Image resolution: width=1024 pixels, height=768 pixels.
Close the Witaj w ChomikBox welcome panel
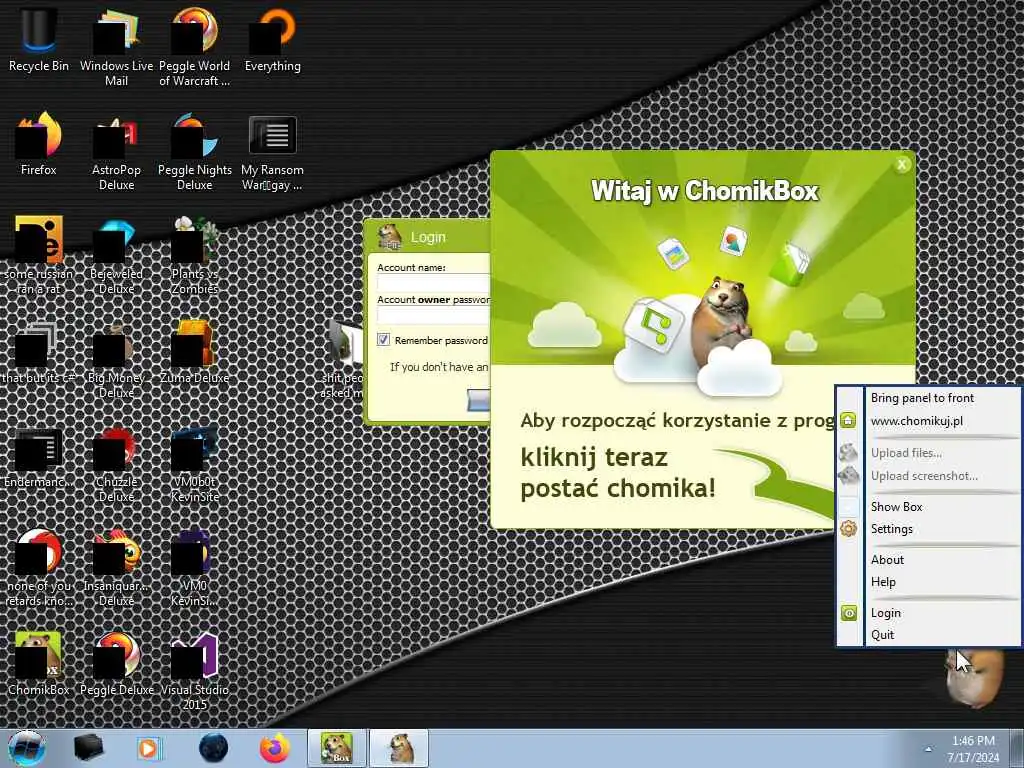tap(902, 165)
